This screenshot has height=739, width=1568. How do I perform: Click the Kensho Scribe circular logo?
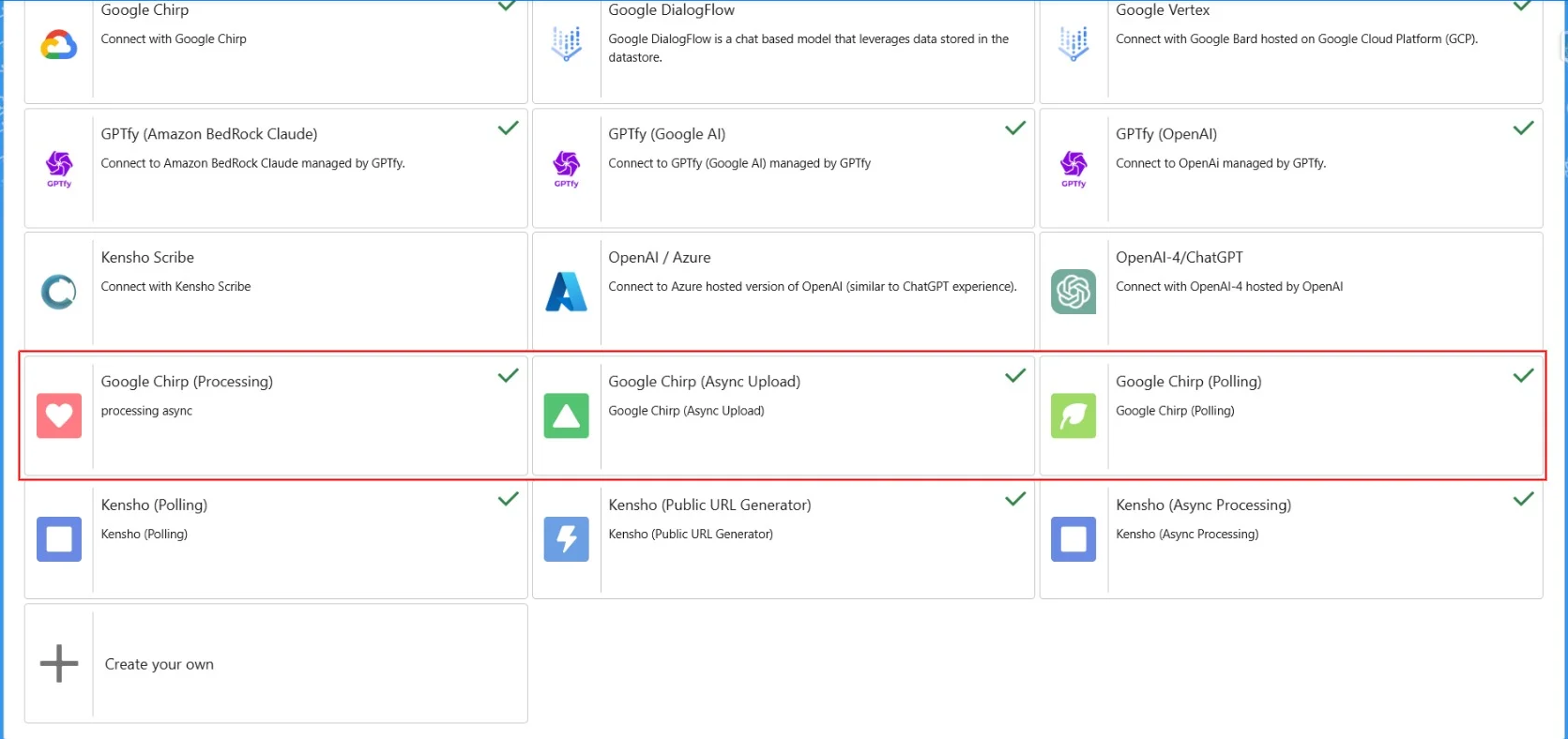tap(58, 292)
